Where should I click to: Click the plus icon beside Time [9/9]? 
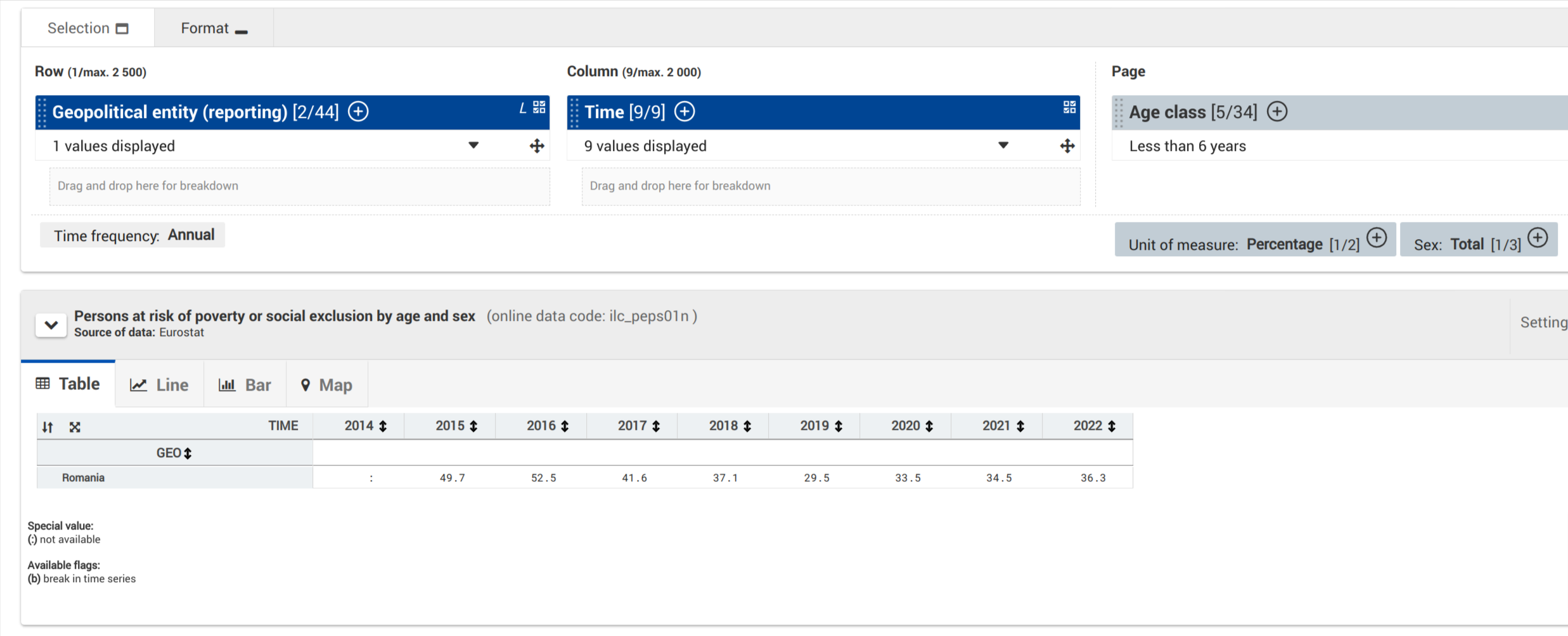tap(684, 112)
